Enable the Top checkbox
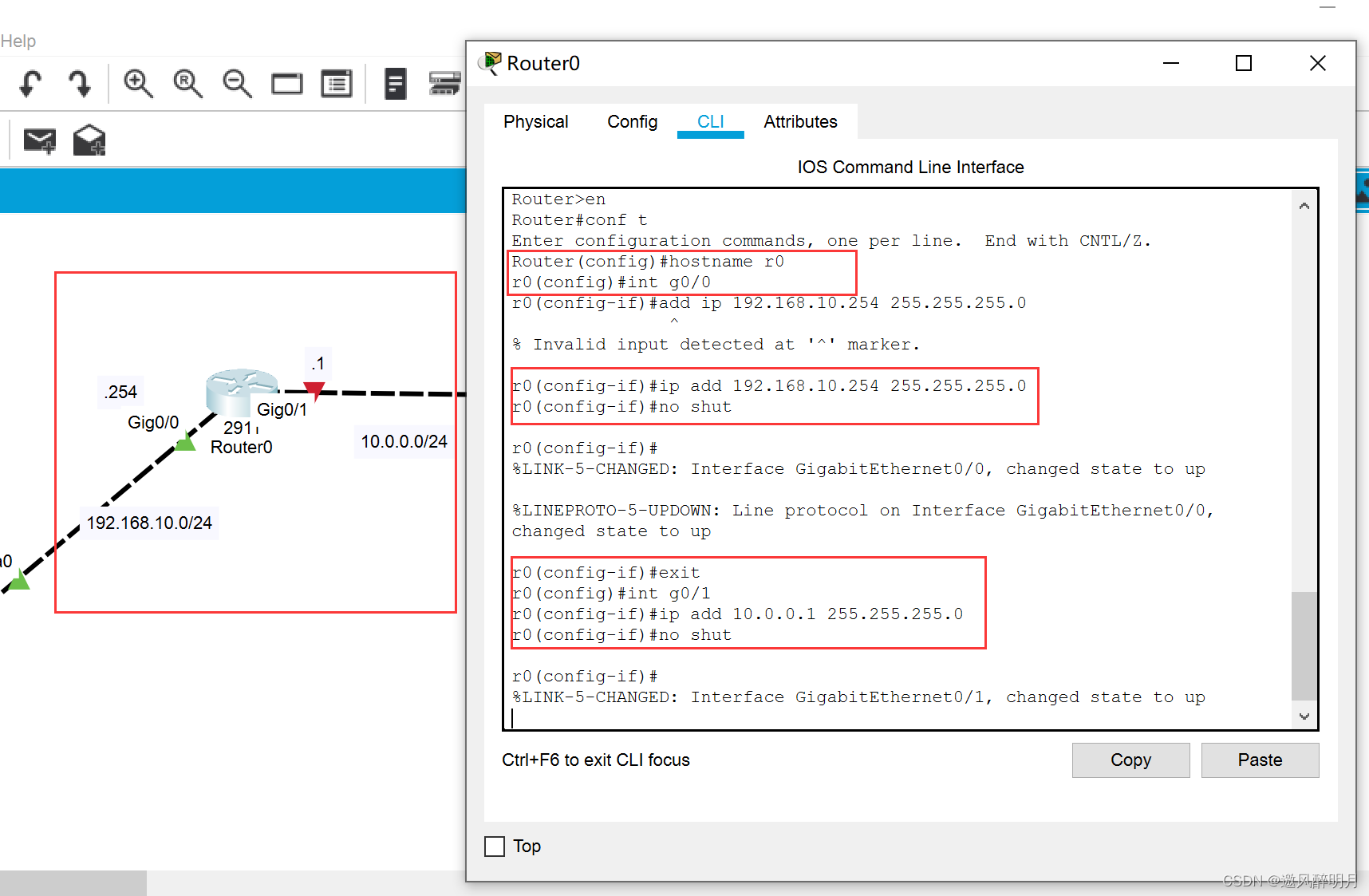 [x=495, y=847]
